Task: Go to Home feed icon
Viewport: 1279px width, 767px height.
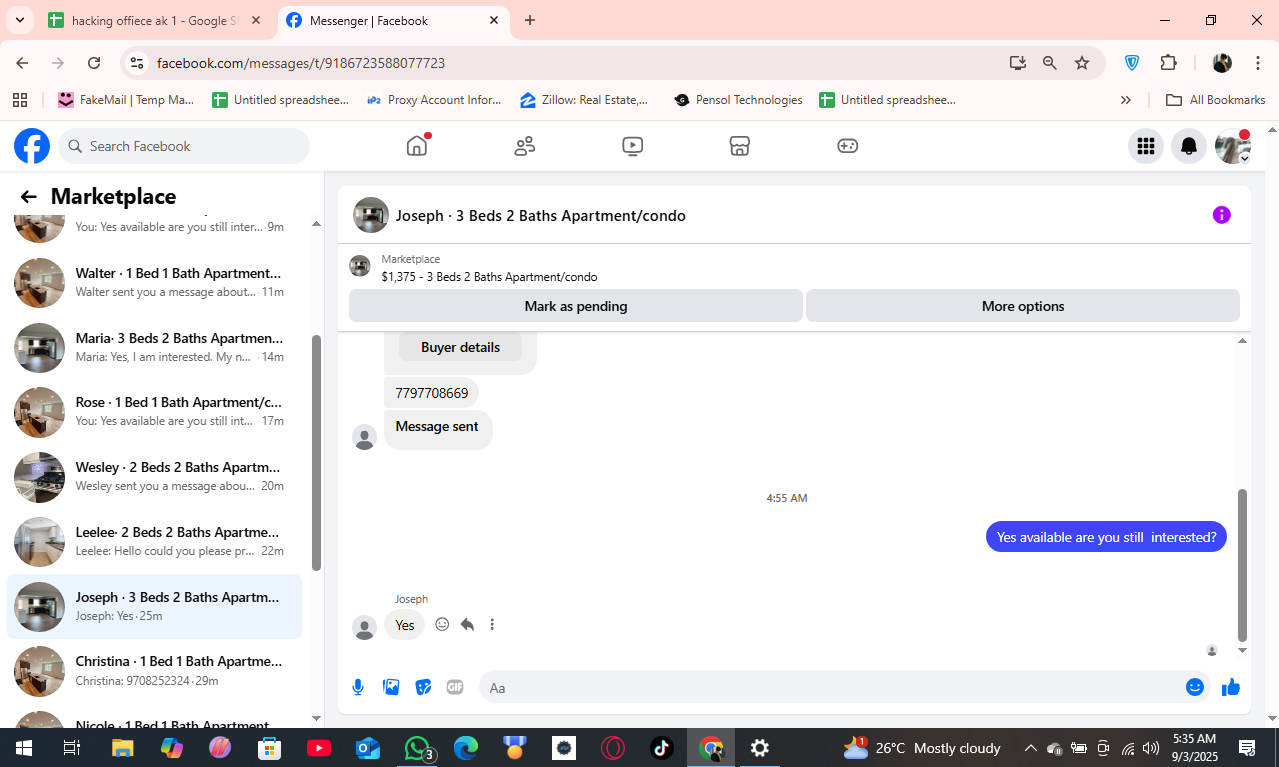Action: [x=417, y=146]
